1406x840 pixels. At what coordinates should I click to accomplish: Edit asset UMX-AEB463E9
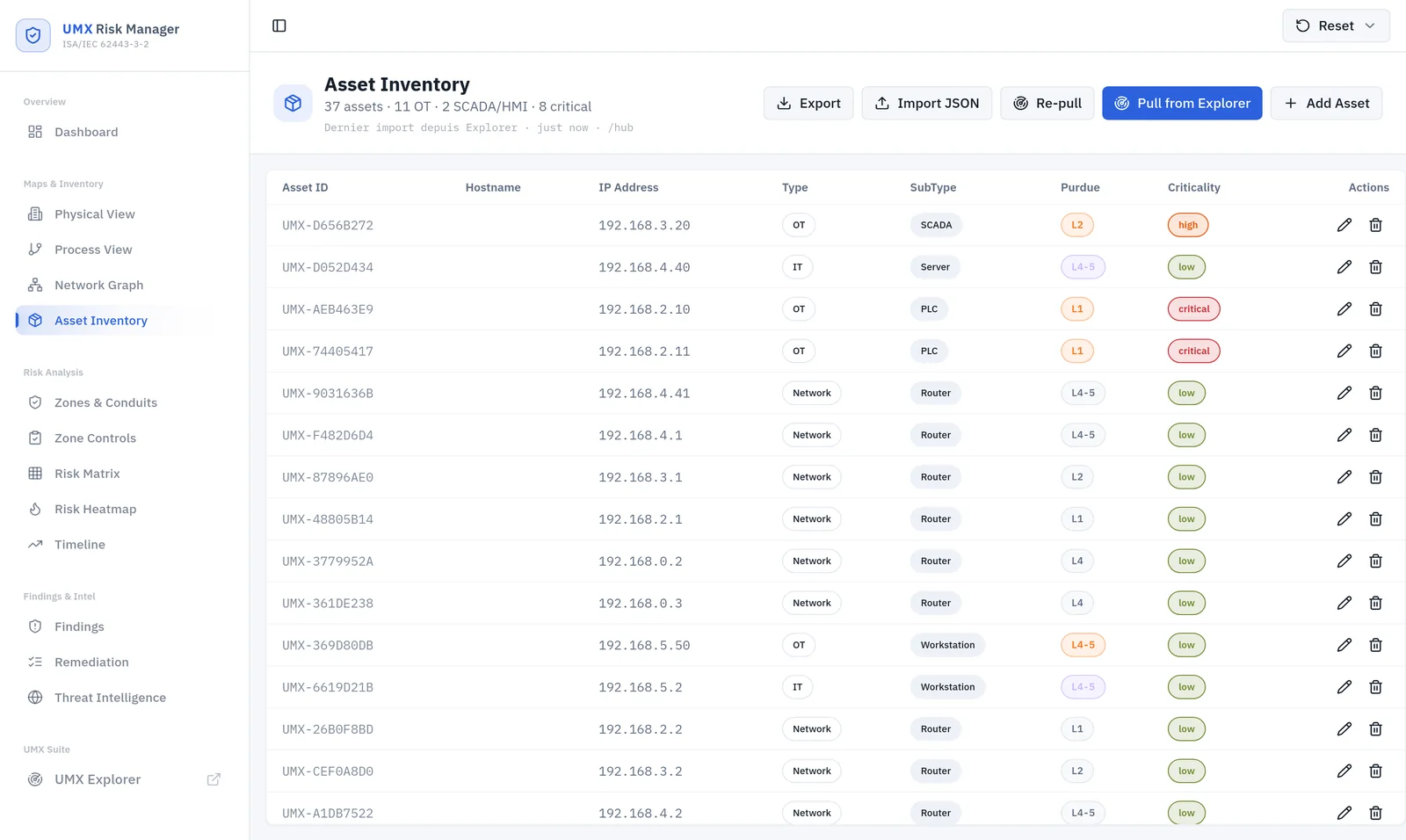coord(1344,309)
